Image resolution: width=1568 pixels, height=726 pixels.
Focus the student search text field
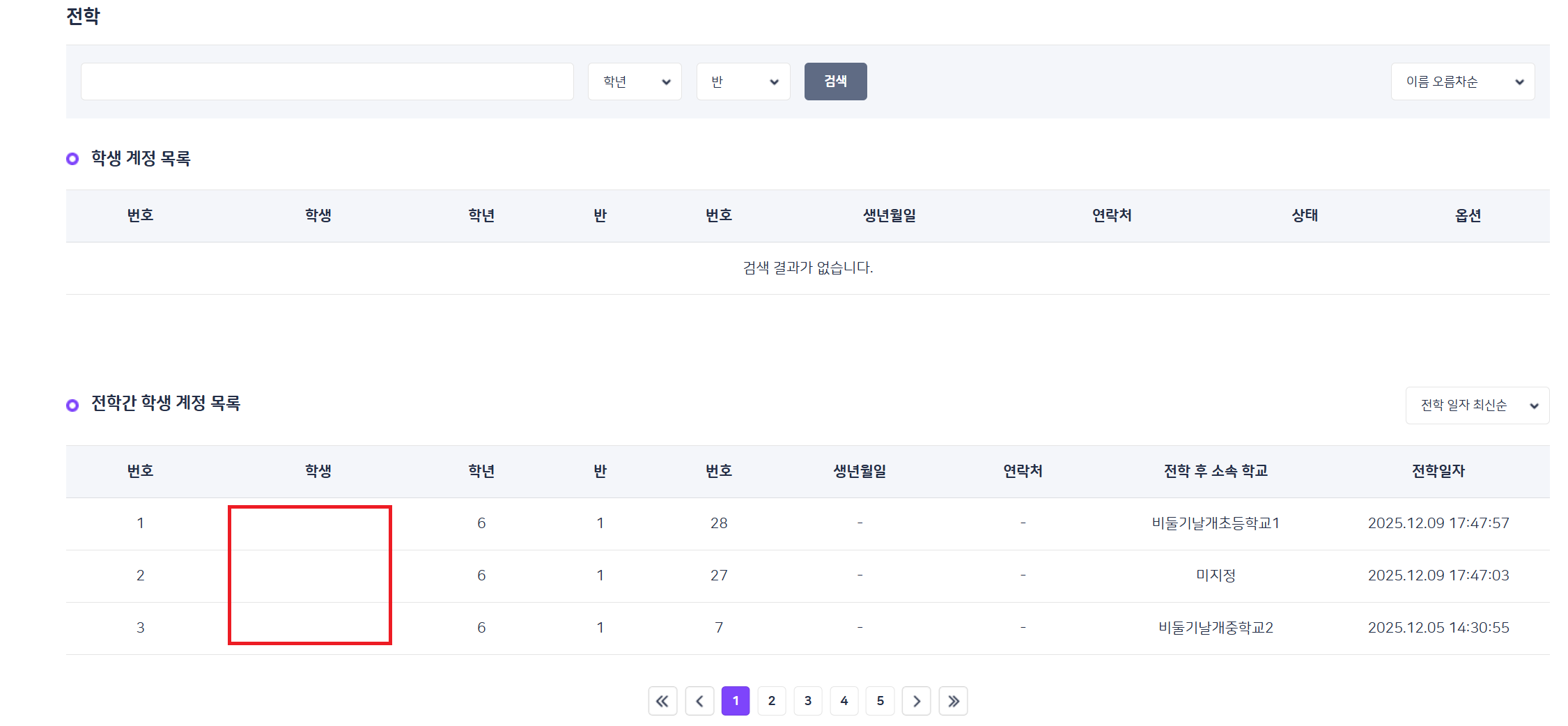click(327, 82)
